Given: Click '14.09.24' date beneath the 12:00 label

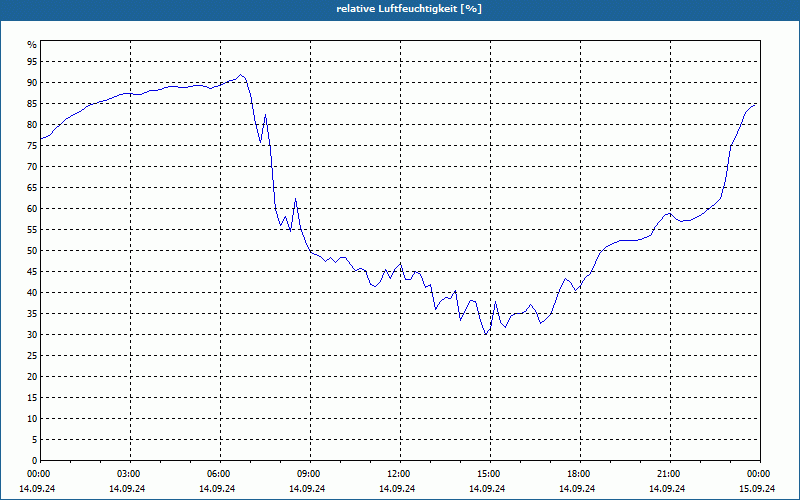Looking at the screenshot, I should 397,488.
